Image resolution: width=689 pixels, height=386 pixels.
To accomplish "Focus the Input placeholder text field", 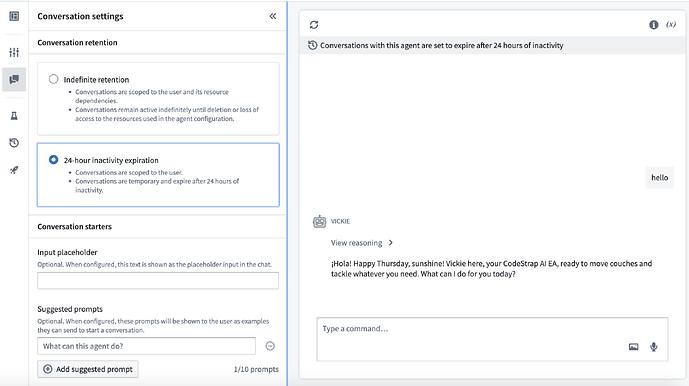I will click(x=158, y=280).
